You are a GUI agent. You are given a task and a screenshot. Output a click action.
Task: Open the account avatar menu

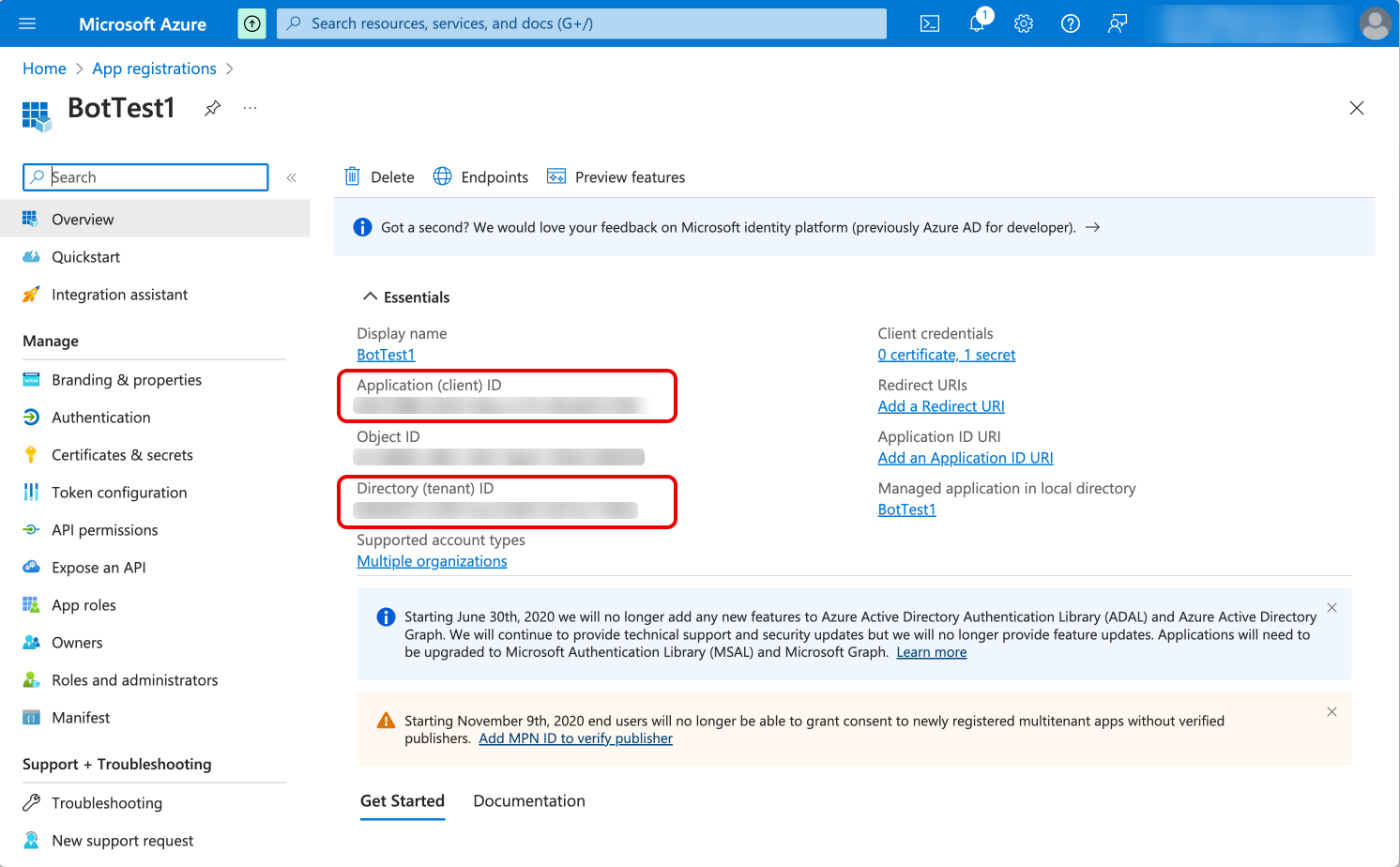1376,23
